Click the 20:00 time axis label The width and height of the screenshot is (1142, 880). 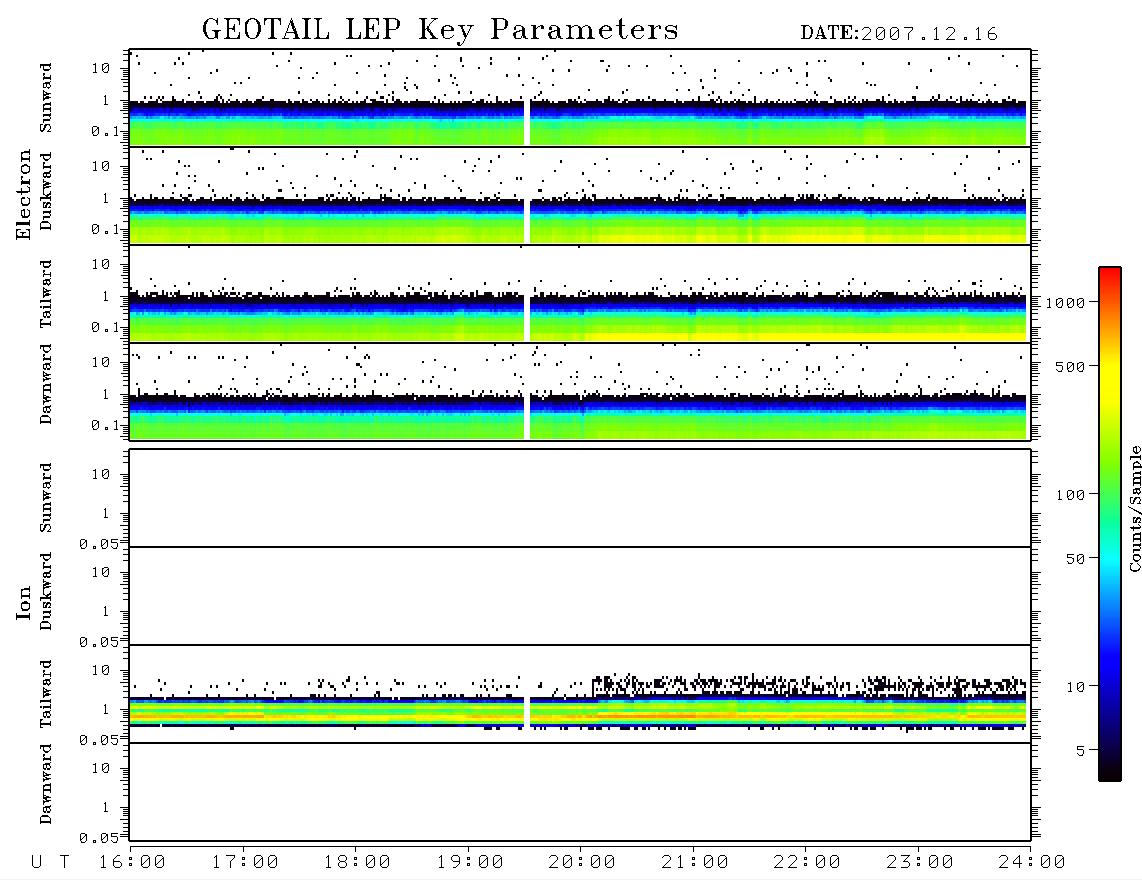coord(583,863)
